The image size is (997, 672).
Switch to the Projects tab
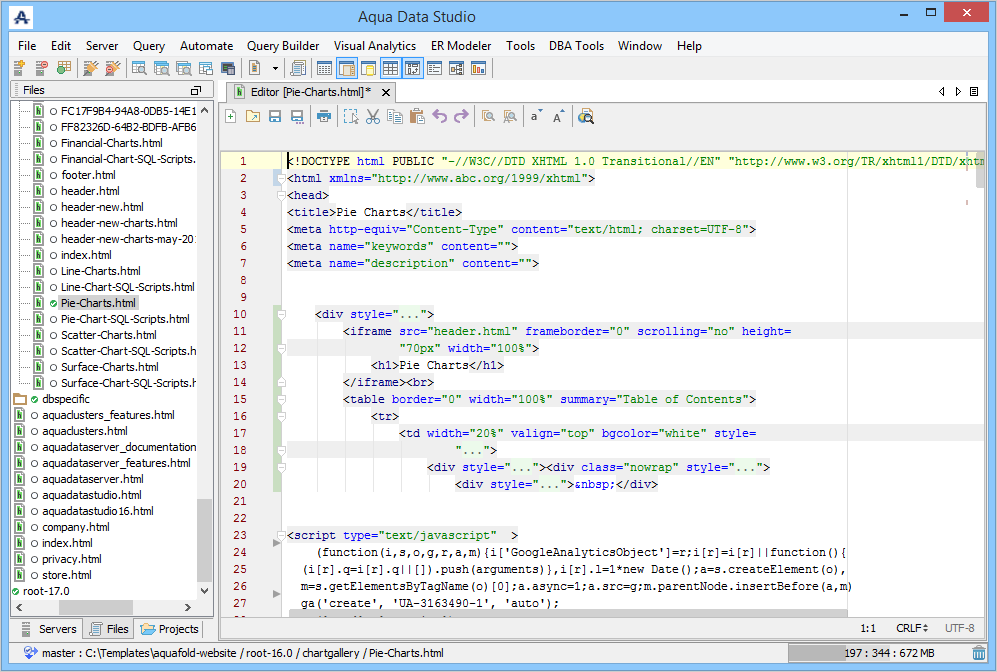click(x=171, y=629)
